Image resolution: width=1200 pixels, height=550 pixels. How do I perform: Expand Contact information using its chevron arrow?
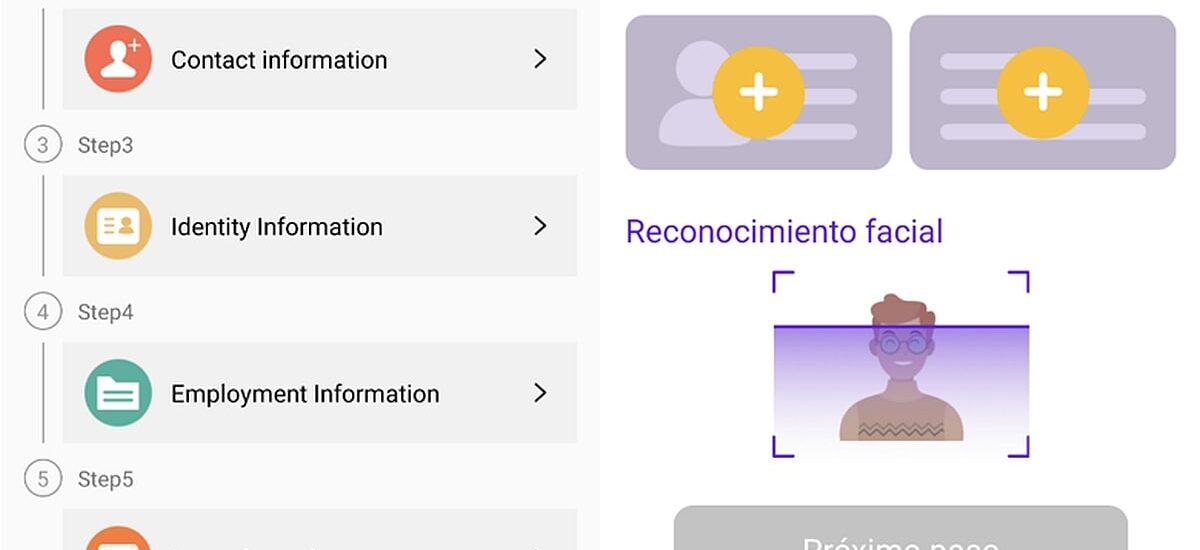[x=540, y=60]
